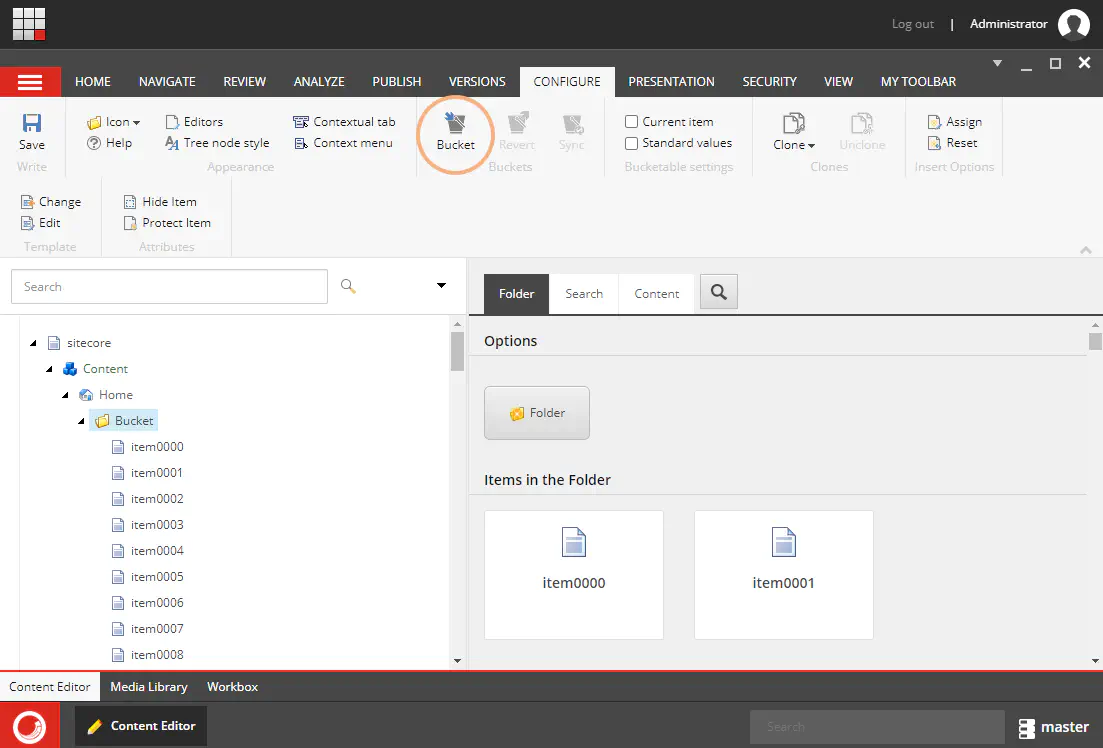This screenshot has height=748, width=1103.
Task: Select item0008 in the content tree
Action: click(148, 655)
